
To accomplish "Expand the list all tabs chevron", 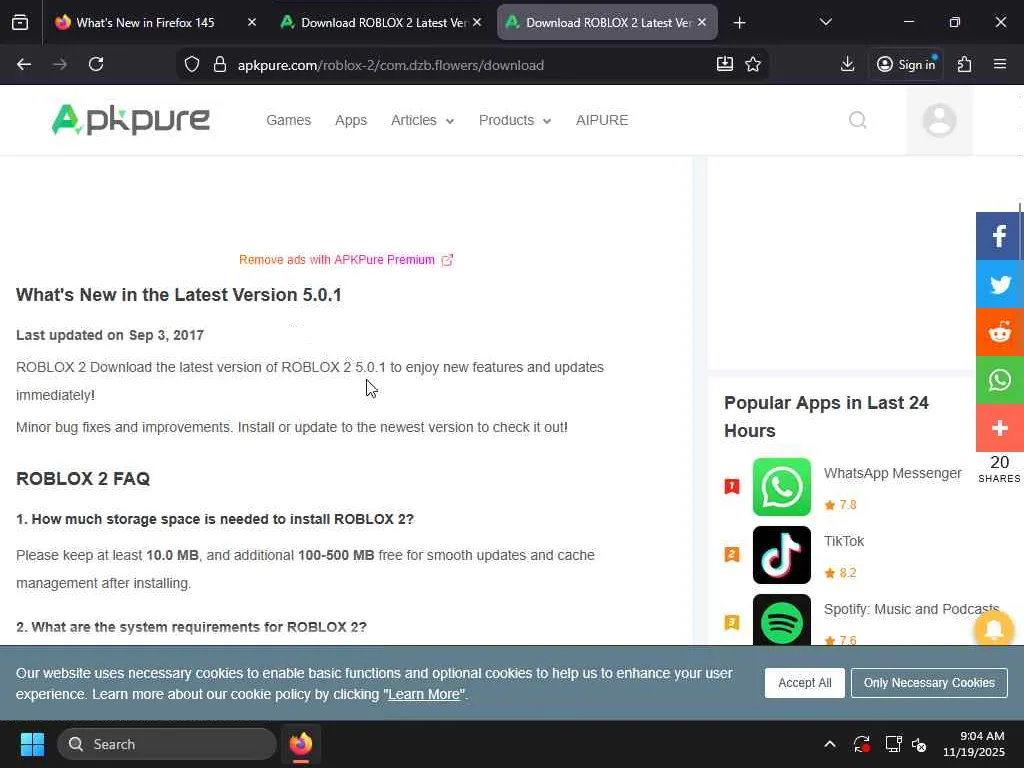I will pos(825,22).
